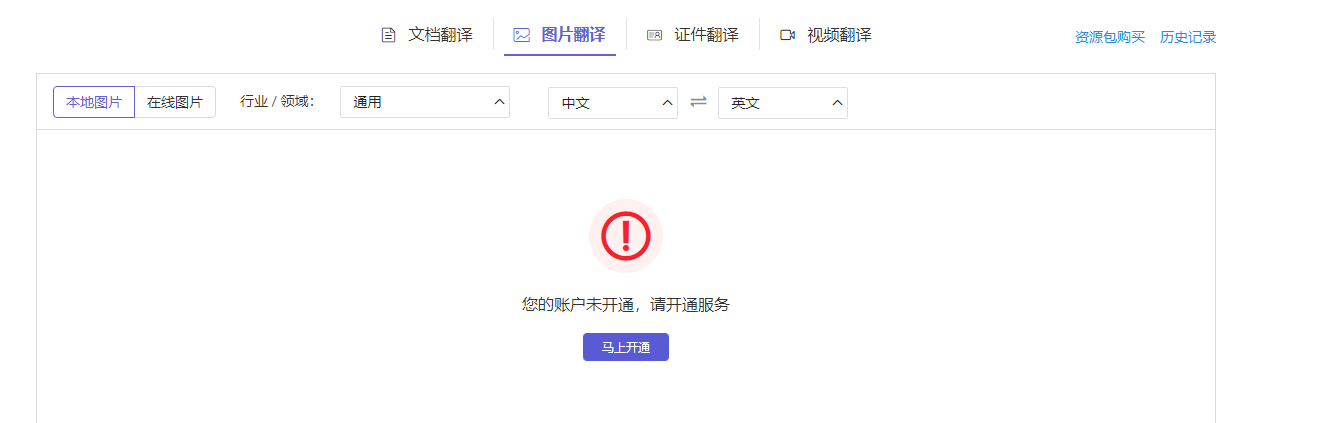Image resolution: width=1322 pixels, height=423 pixels.
Task: Go to the 视频翻译 tab
Action: pyautogui.click(x=826, y=35)
